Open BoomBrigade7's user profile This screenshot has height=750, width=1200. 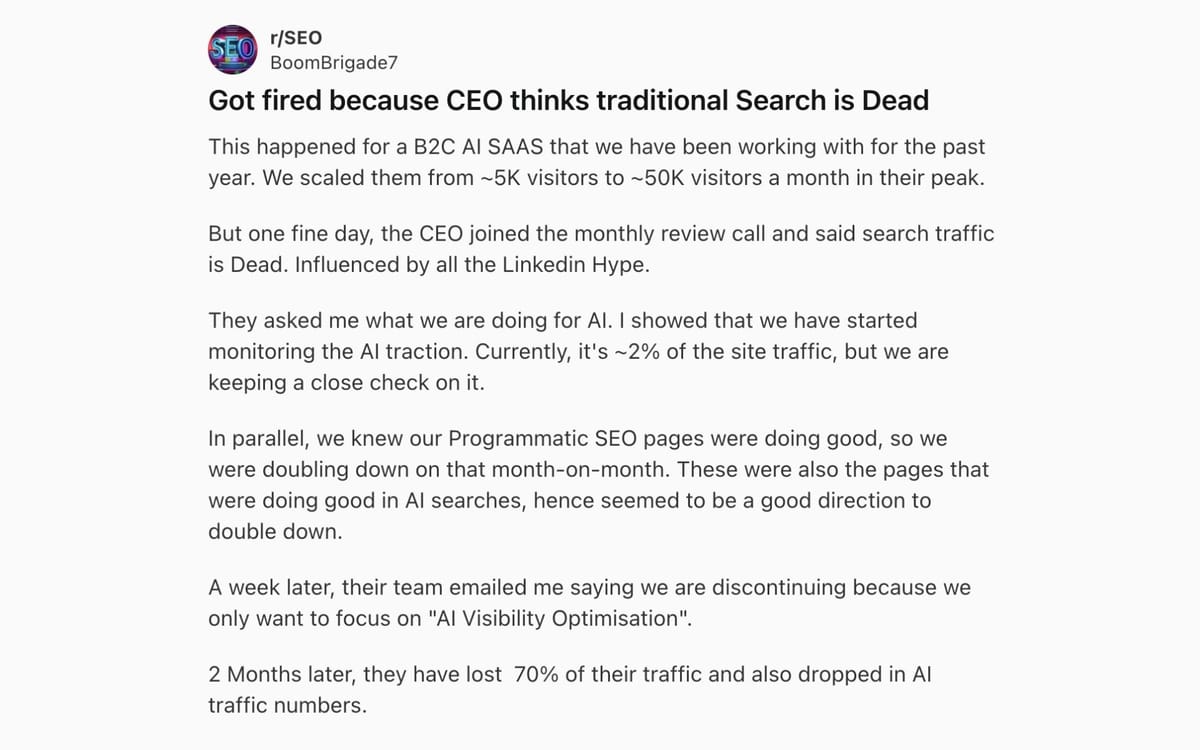(335, 62)
